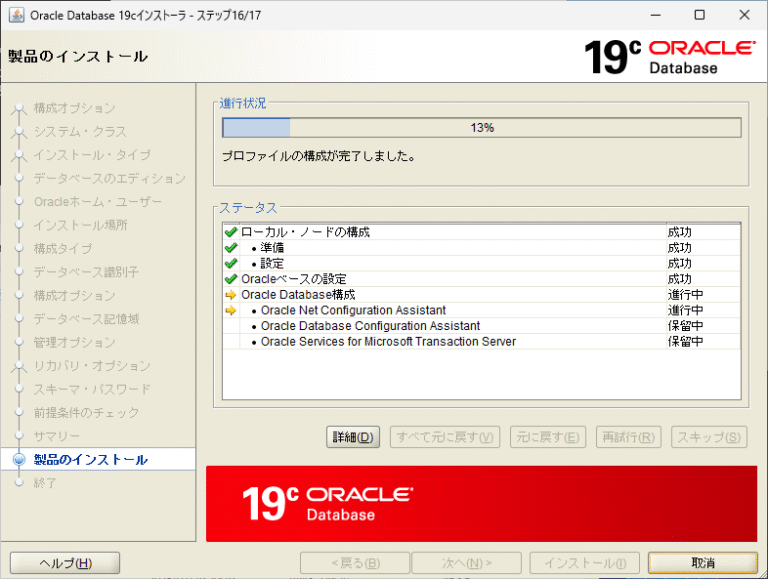Viewport: 768px width, 579px height.
Task: Select the Oracleホーム・ユーザー step
Action: (x=97, y=202)
